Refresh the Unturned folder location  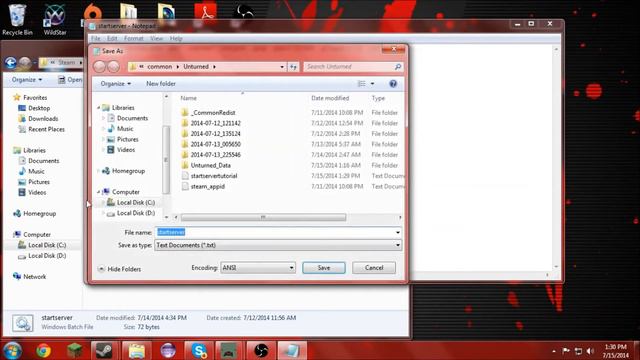[293, 67]
